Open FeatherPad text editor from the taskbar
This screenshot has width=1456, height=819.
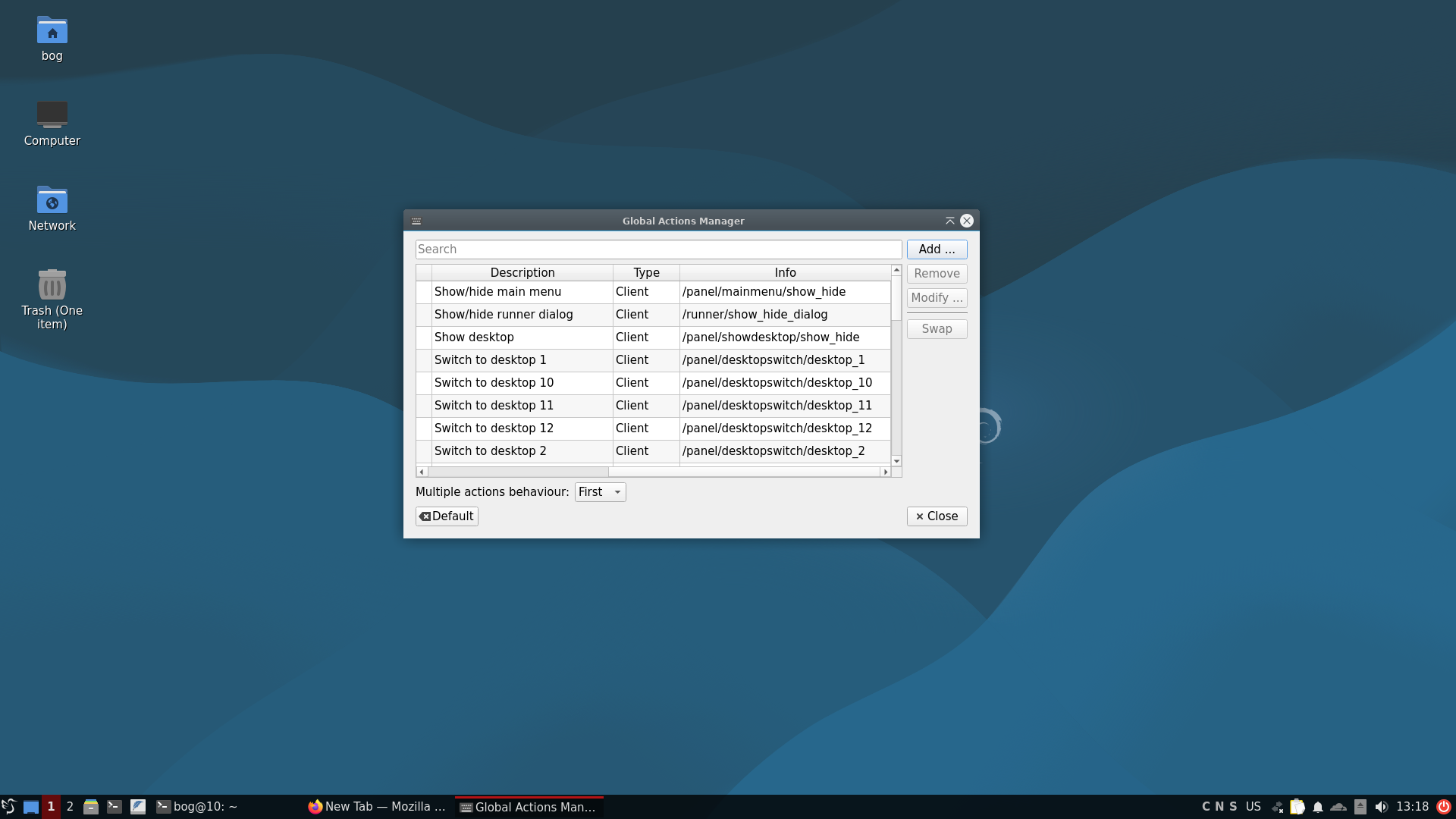pyautogui.click(x=138, y=806)
